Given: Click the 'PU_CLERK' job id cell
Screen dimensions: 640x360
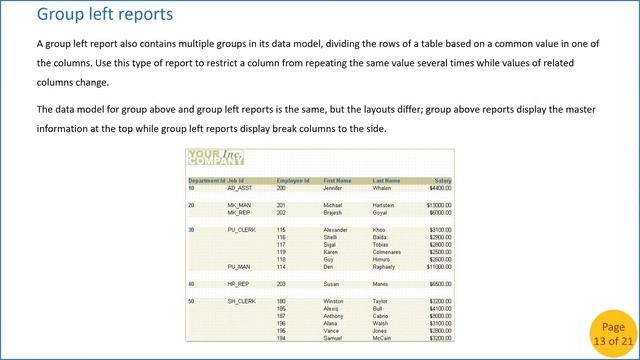Looking at the screenshot, I should point(242,230).
